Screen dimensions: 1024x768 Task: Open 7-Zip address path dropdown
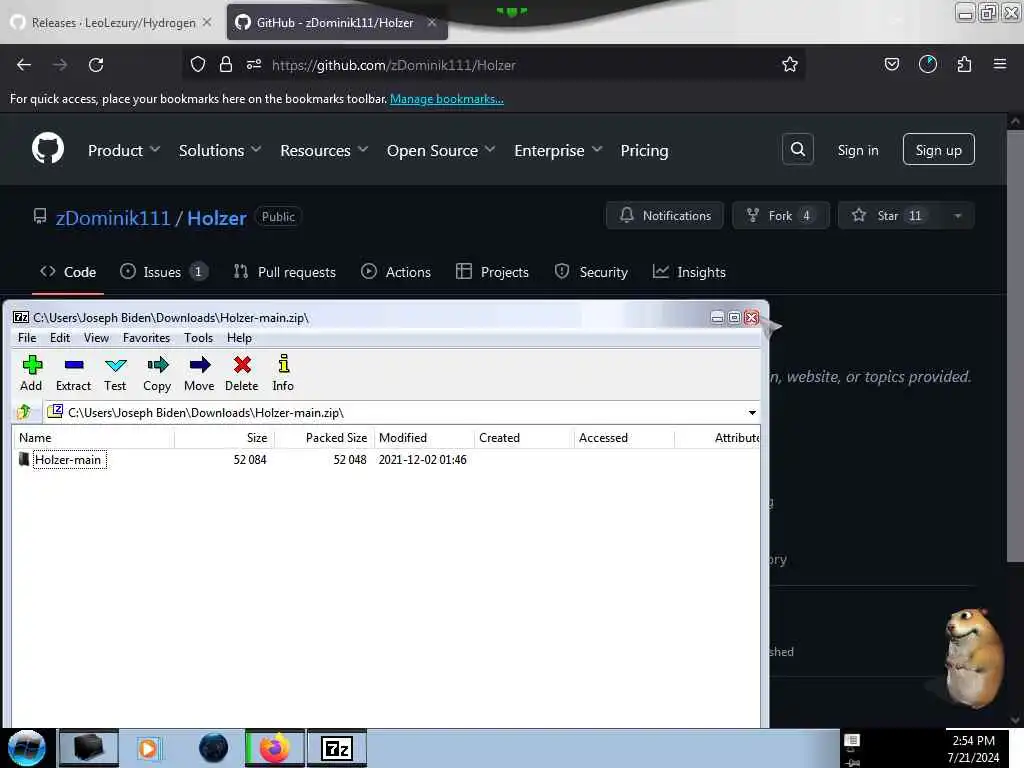tap(752, 413)
